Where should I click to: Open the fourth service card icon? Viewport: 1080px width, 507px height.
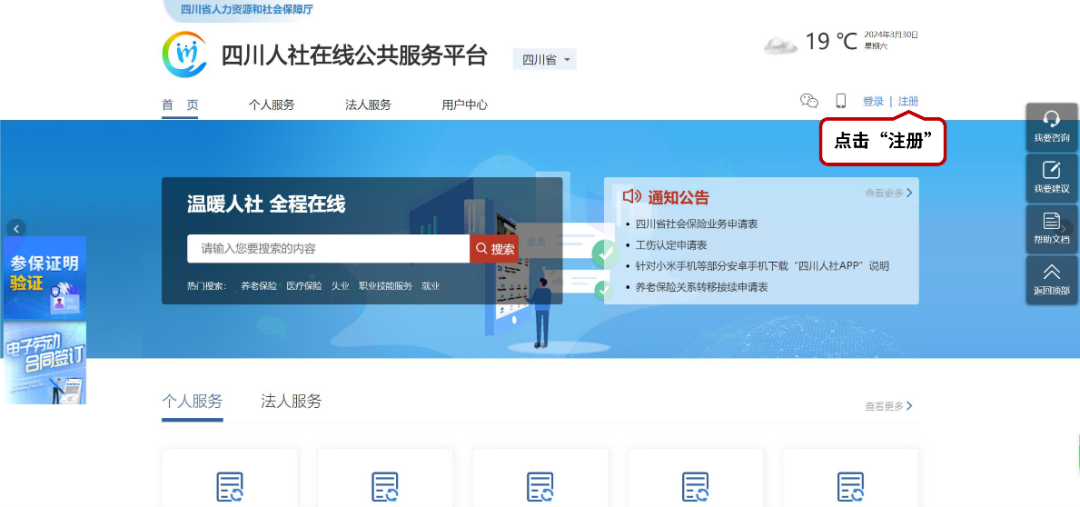point(695,486)
